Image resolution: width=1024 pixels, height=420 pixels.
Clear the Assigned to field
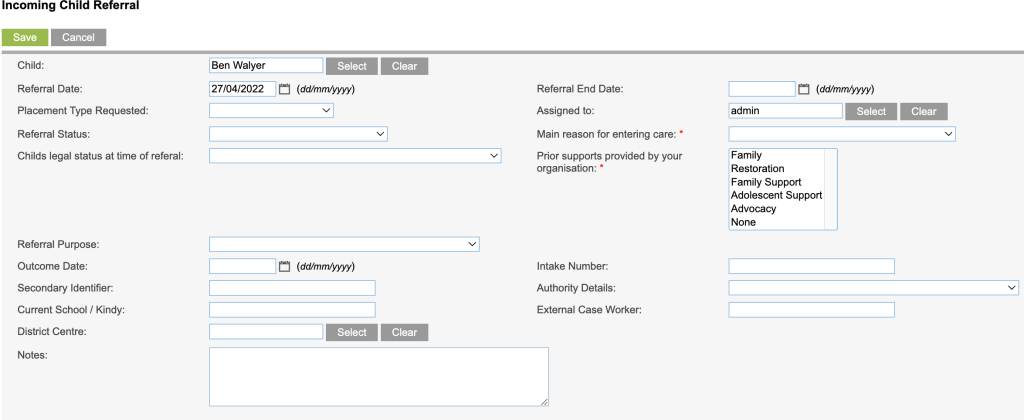(x=923, y=112)
